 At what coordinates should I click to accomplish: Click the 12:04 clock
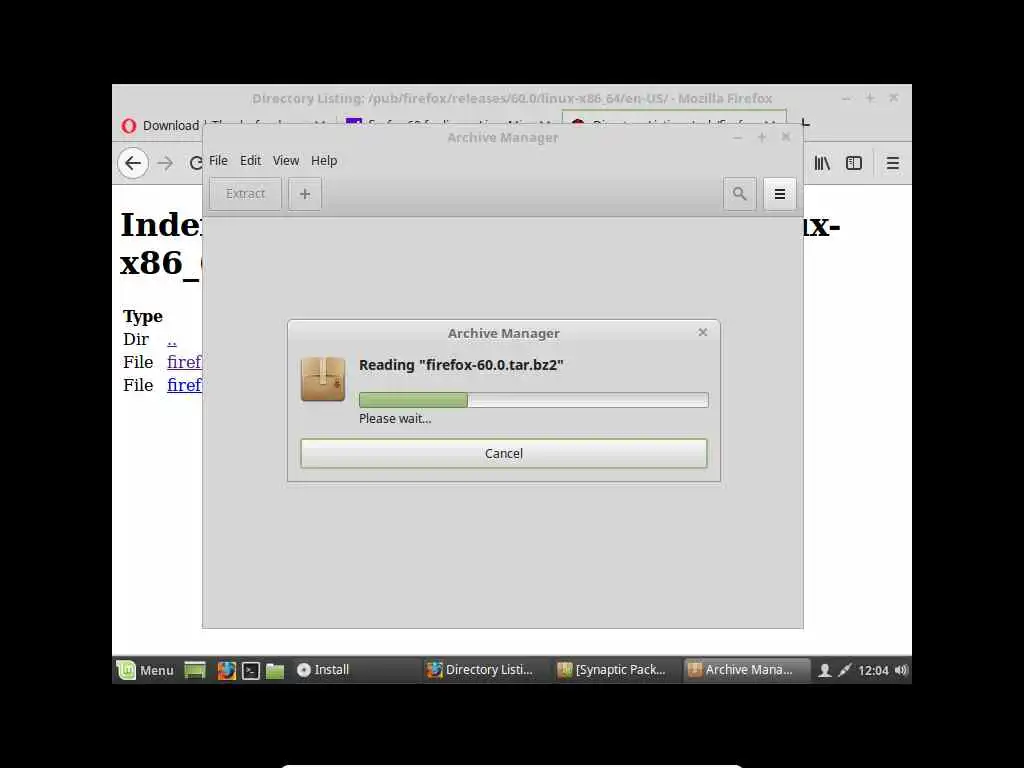tap(873, 670)
